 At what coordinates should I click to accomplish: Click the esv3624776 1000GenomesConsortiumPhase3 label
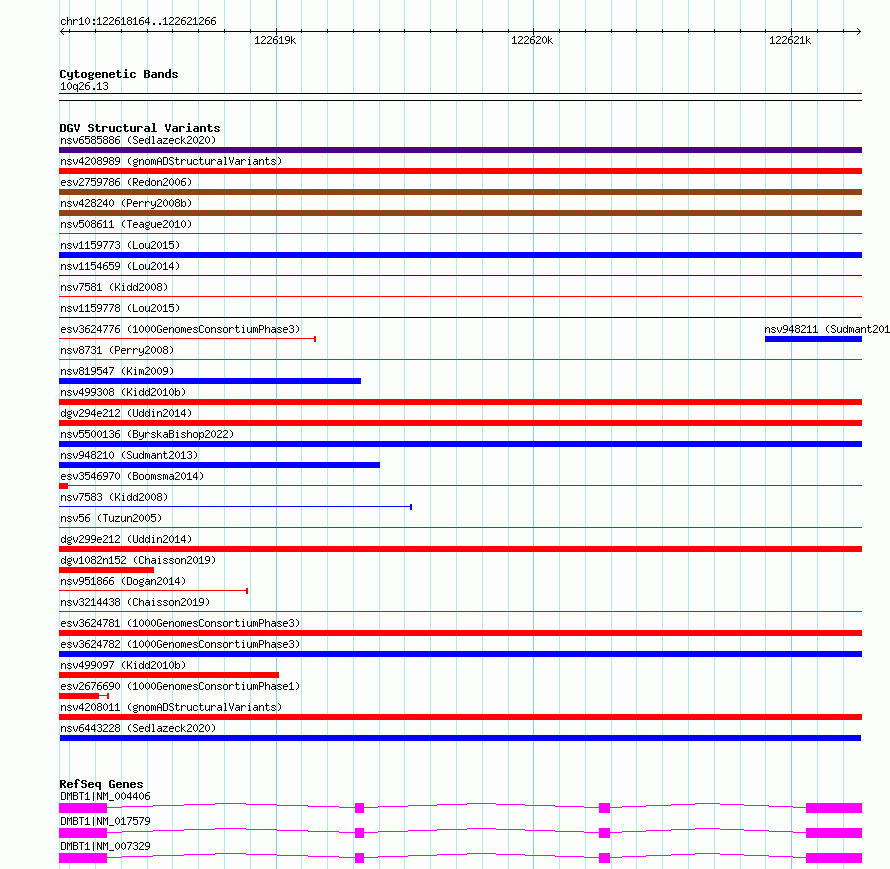(x=180, y=329)
